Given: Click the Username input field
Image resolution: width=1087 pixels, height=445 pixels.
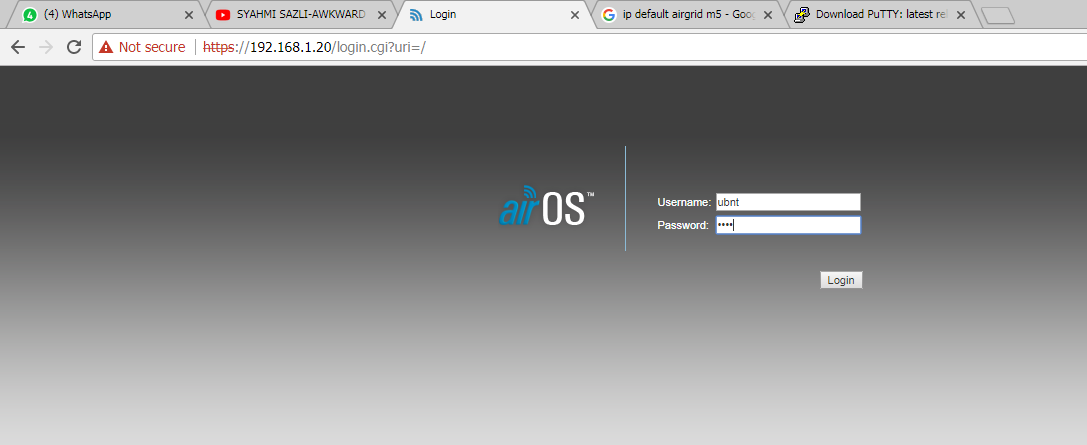Looking at the screenshot, I should 788,202.
